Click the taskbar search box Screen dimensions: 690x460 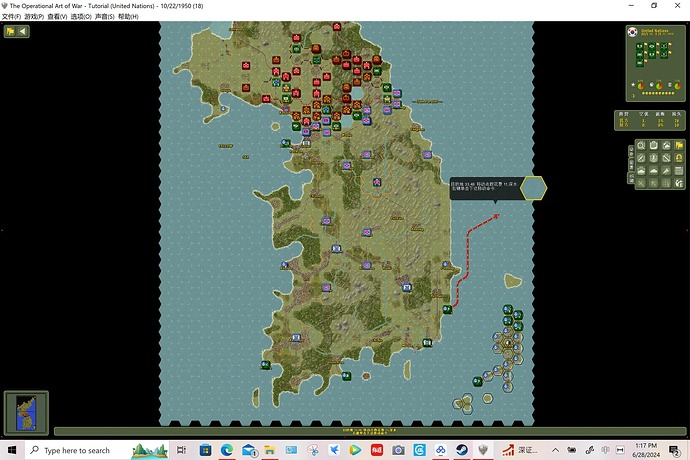(x=97, y=450)
